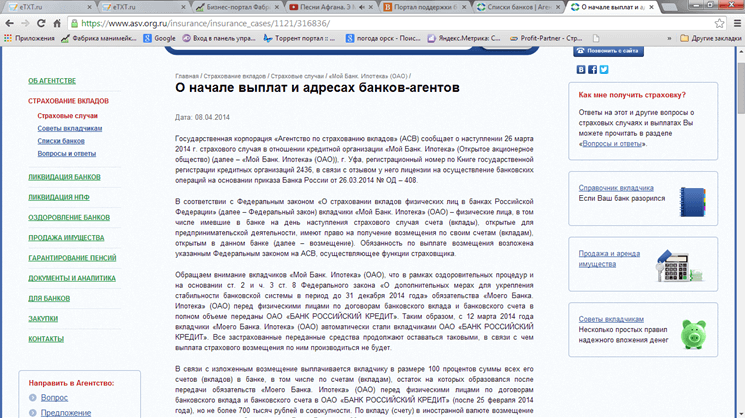Follow the Главная breadcrumb link
745x418 pixels.
(187, 76)
